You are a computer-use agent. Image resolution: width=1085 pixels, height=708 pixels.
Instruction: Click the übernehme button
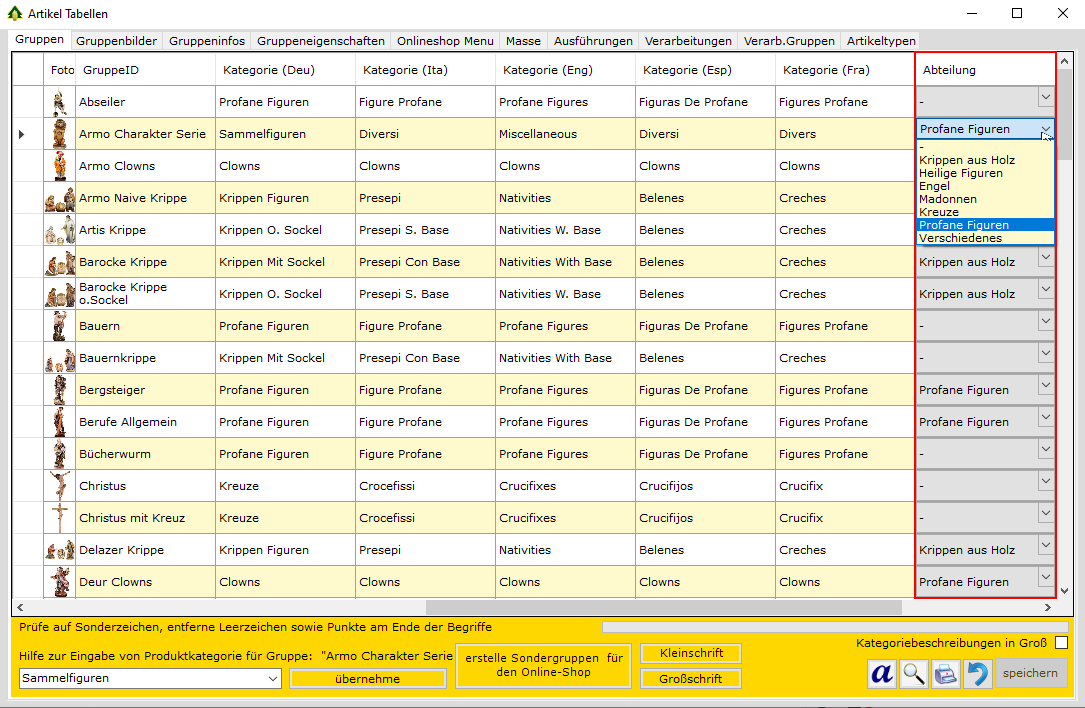[367, 679]
